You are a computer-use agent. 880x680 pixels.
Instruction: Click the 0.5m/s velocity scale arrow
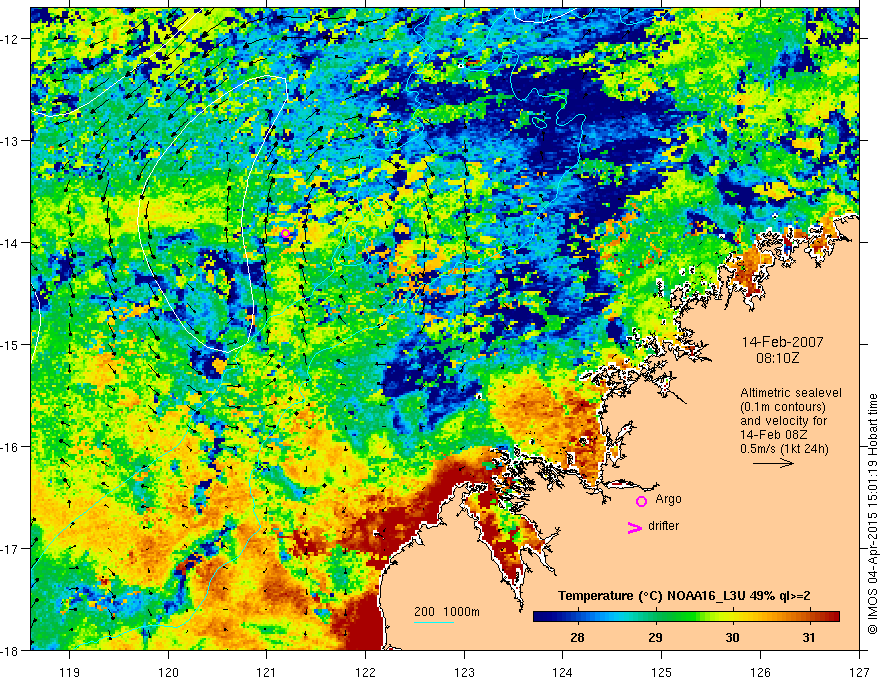(x=773, y=463)
